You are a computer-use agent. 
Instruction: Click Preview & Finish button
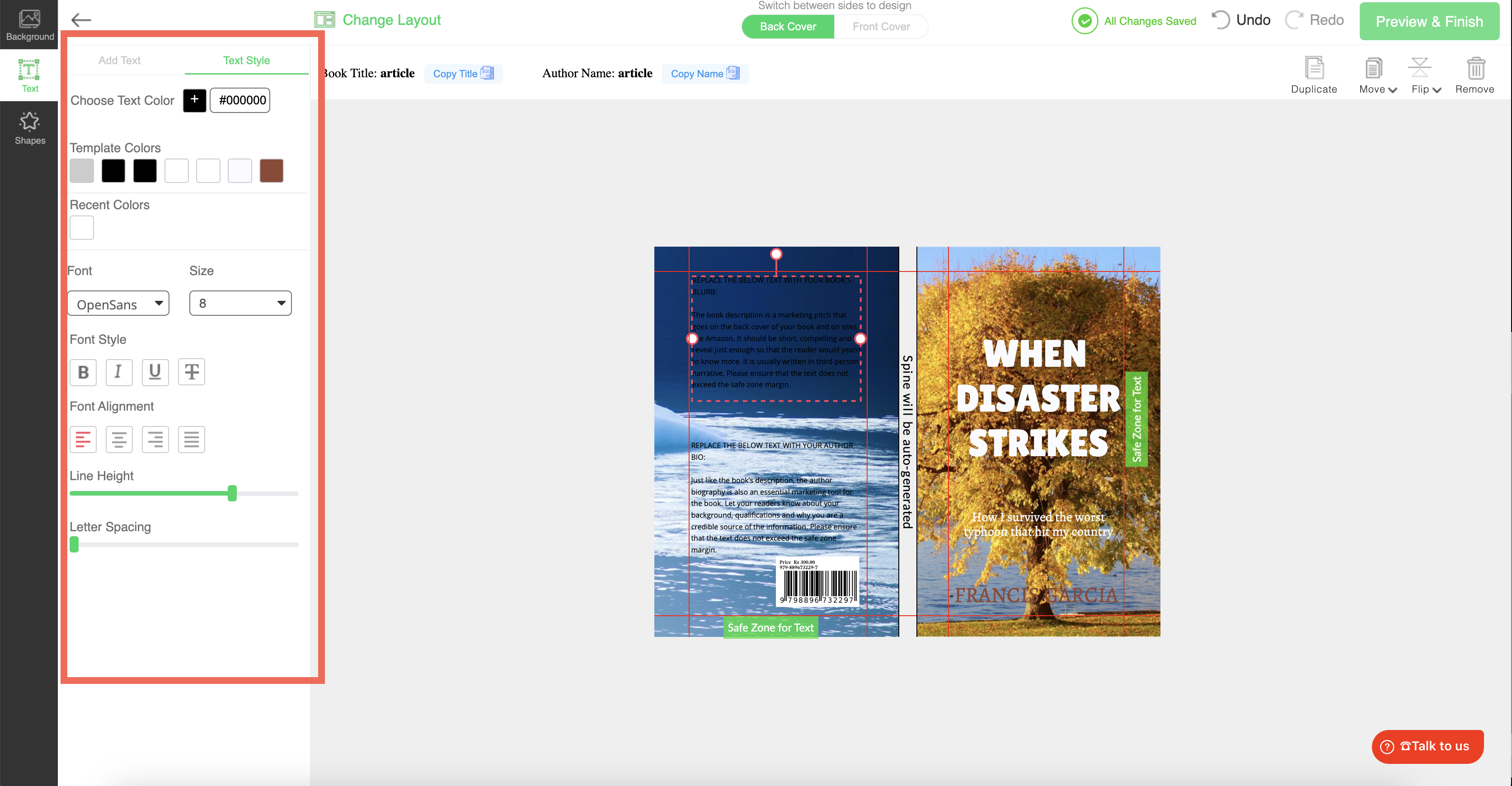(x=1429, y=22)
